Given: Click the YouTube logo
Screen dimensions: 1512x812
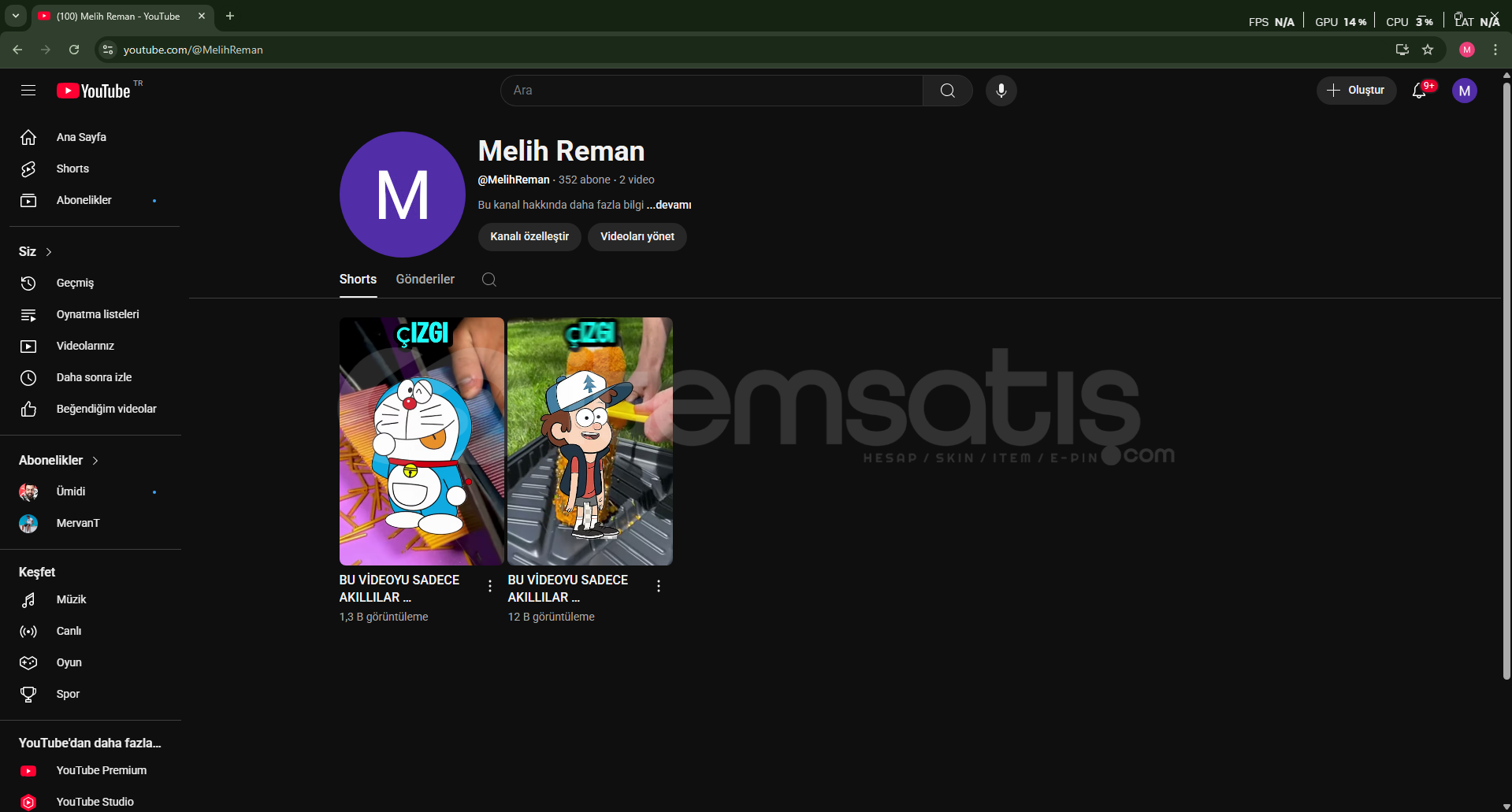Looking at the screenshot, I should pyautogui.click(x=94, y=91).
